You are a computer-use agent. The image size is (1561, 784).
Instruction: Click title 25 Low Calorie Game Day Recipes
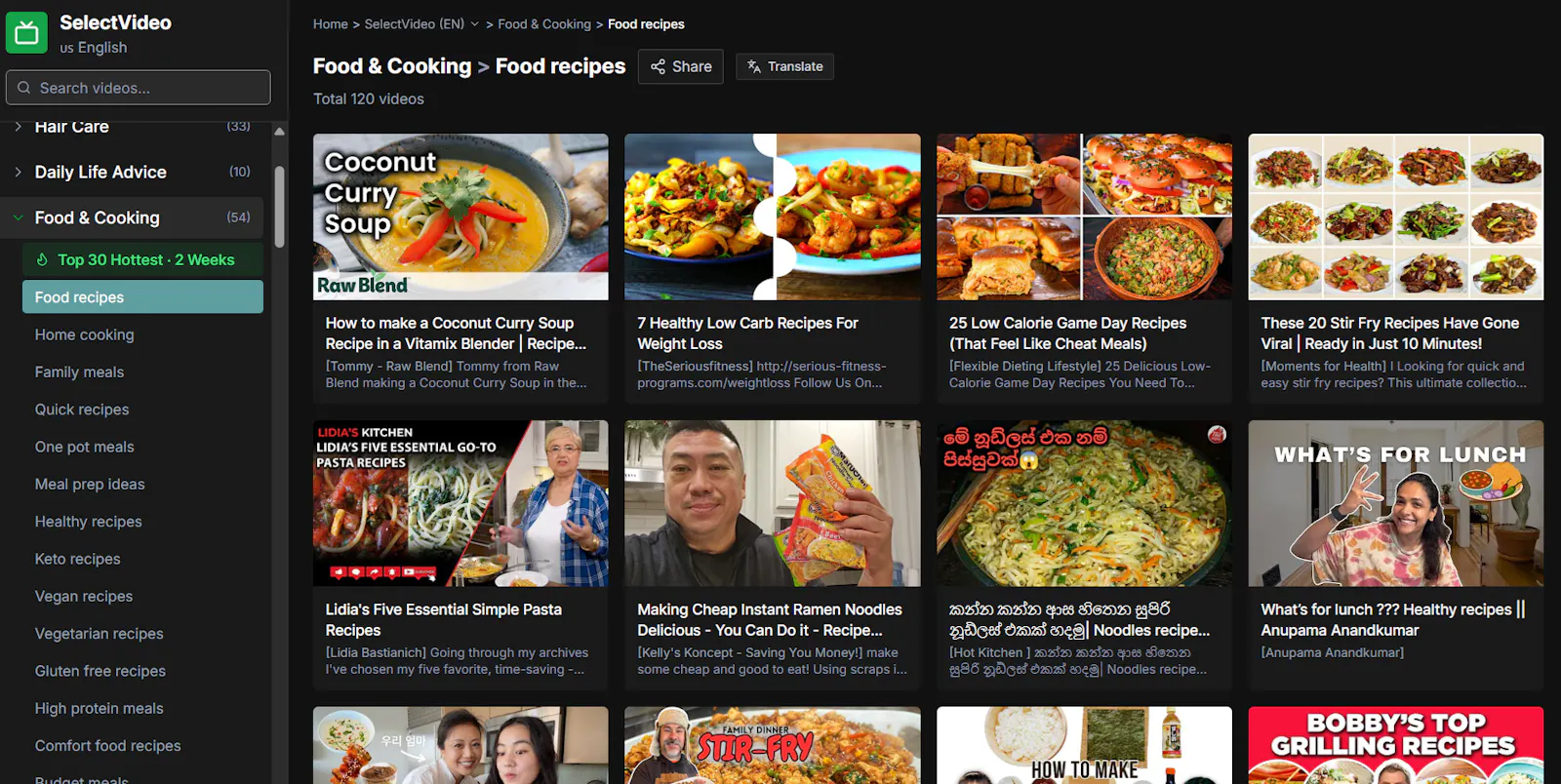point(1067,333)
